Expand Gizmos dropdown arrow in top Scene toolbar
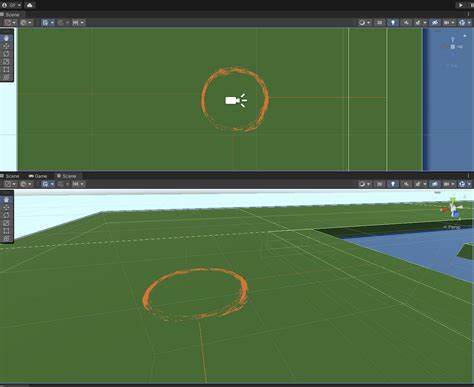The image size is (474, 387). pyautogui.click(x=469, y=23)
